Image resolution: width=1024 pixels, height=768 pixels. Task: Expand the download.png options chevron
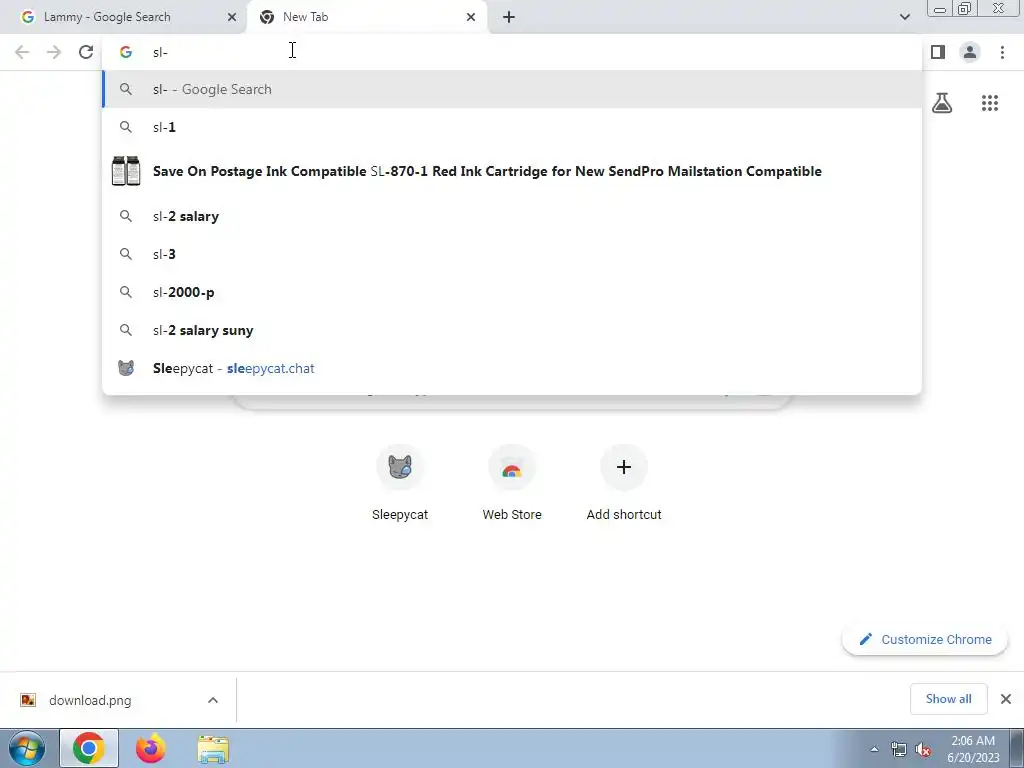point(213,700)
